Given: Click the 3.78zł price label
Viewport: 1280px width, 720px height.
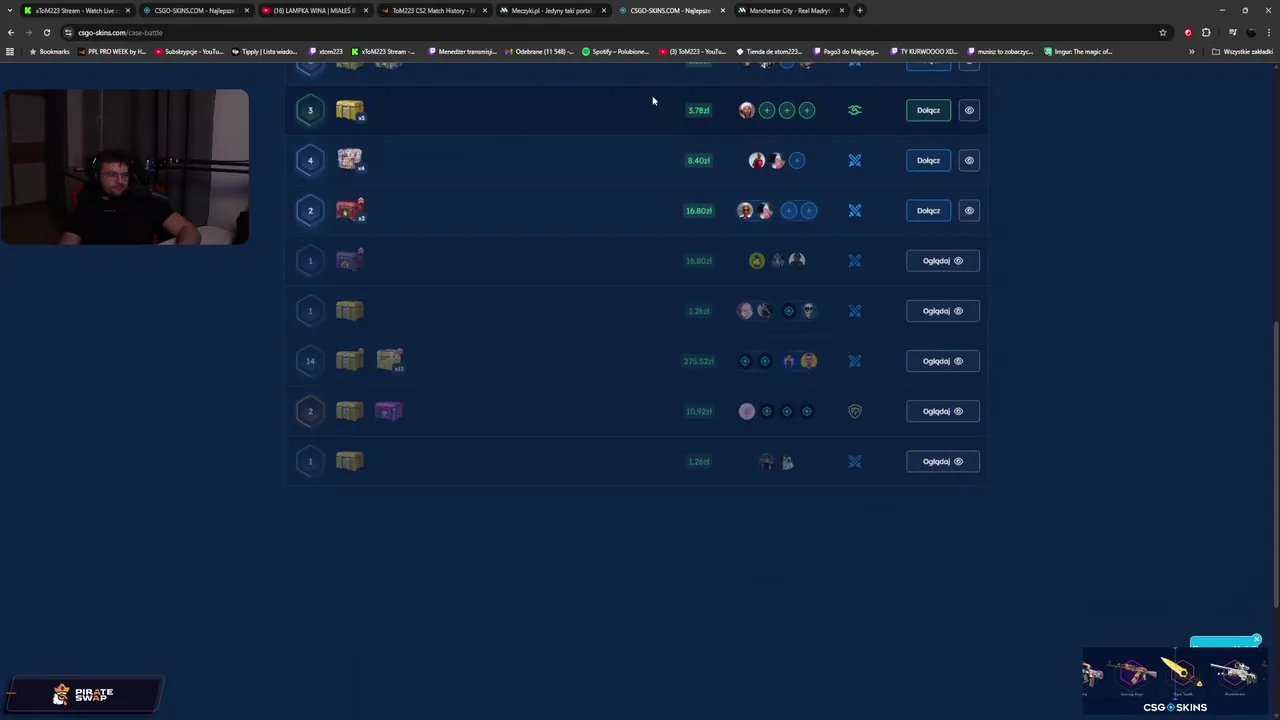Looking at the screenshot, I should pyautogui.click(x=699, y=110).
